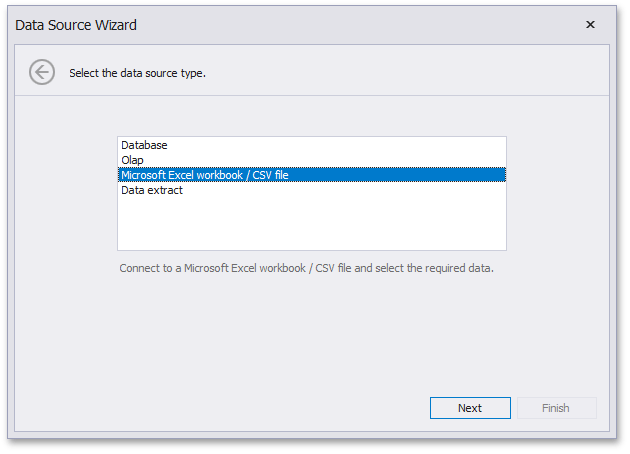Click the 'Select the data source type' heading
Viewport: 630px width, 454px height.
[x=137, y=73]
